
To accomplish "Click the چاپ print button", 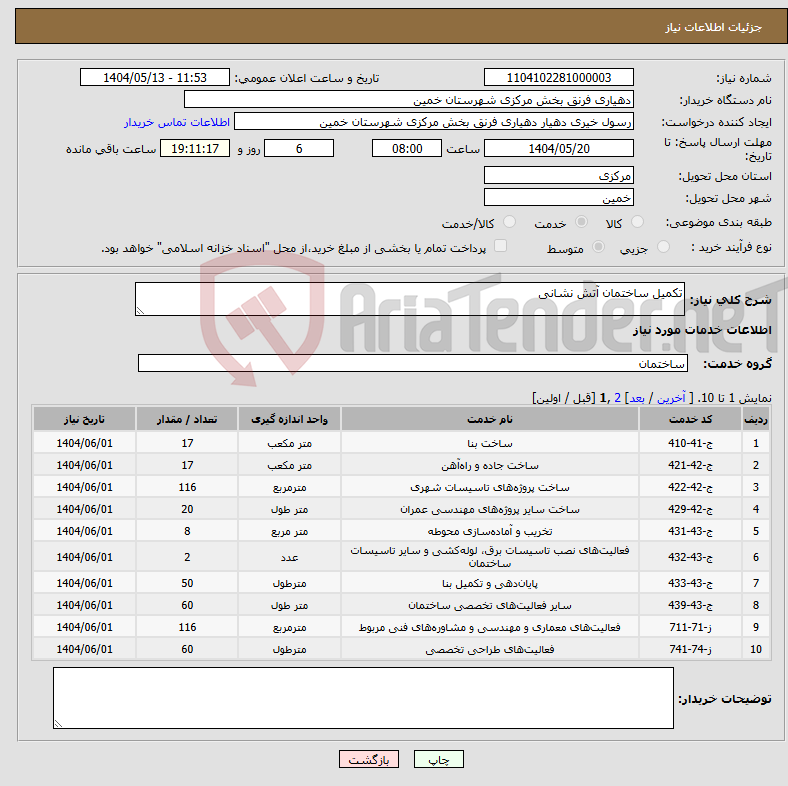I will click(438, 759).
